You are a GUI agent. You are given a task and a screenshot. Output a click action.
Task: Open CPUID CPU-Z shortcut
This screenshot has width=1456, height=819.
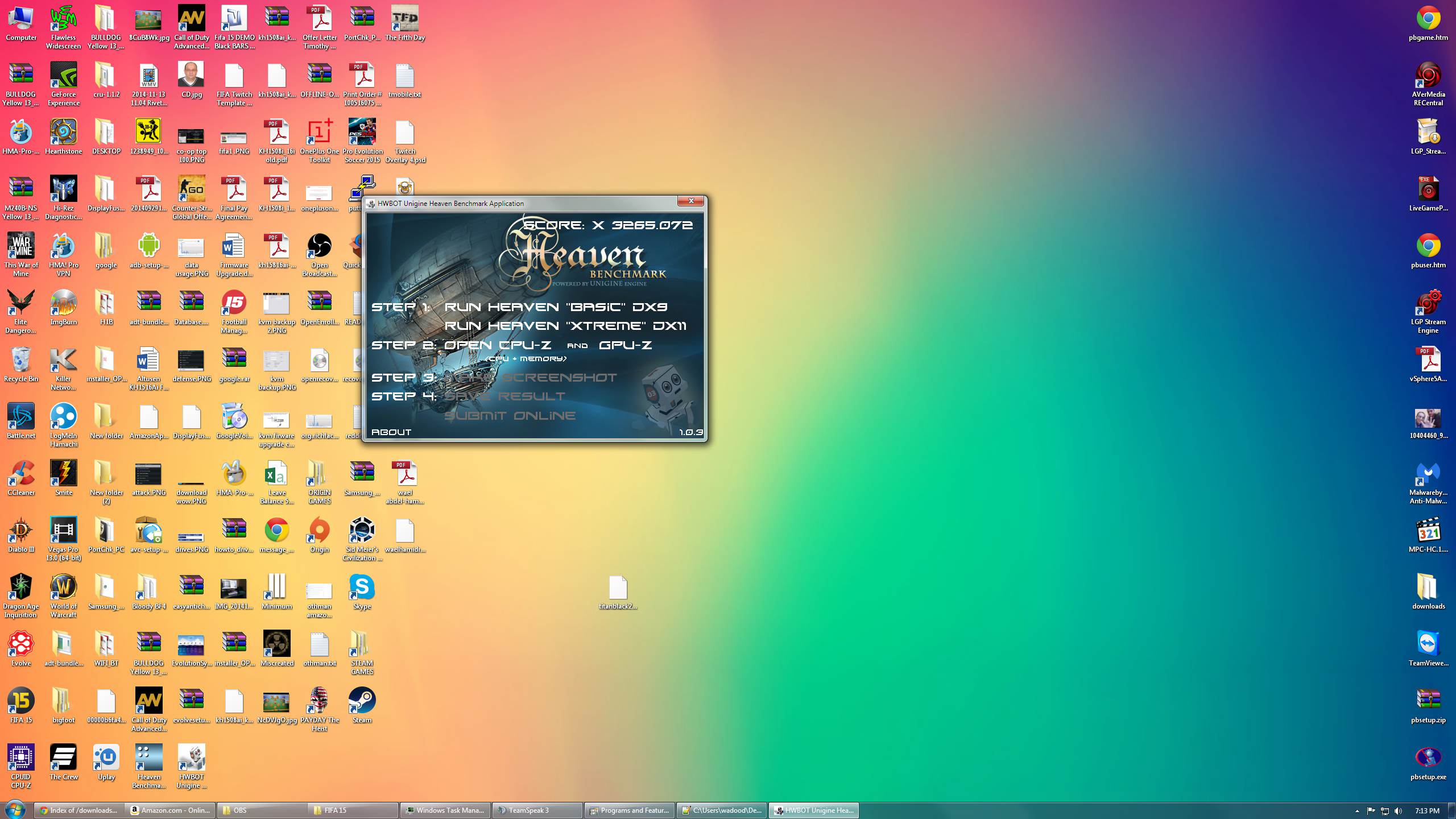click(x=21, y=767)
